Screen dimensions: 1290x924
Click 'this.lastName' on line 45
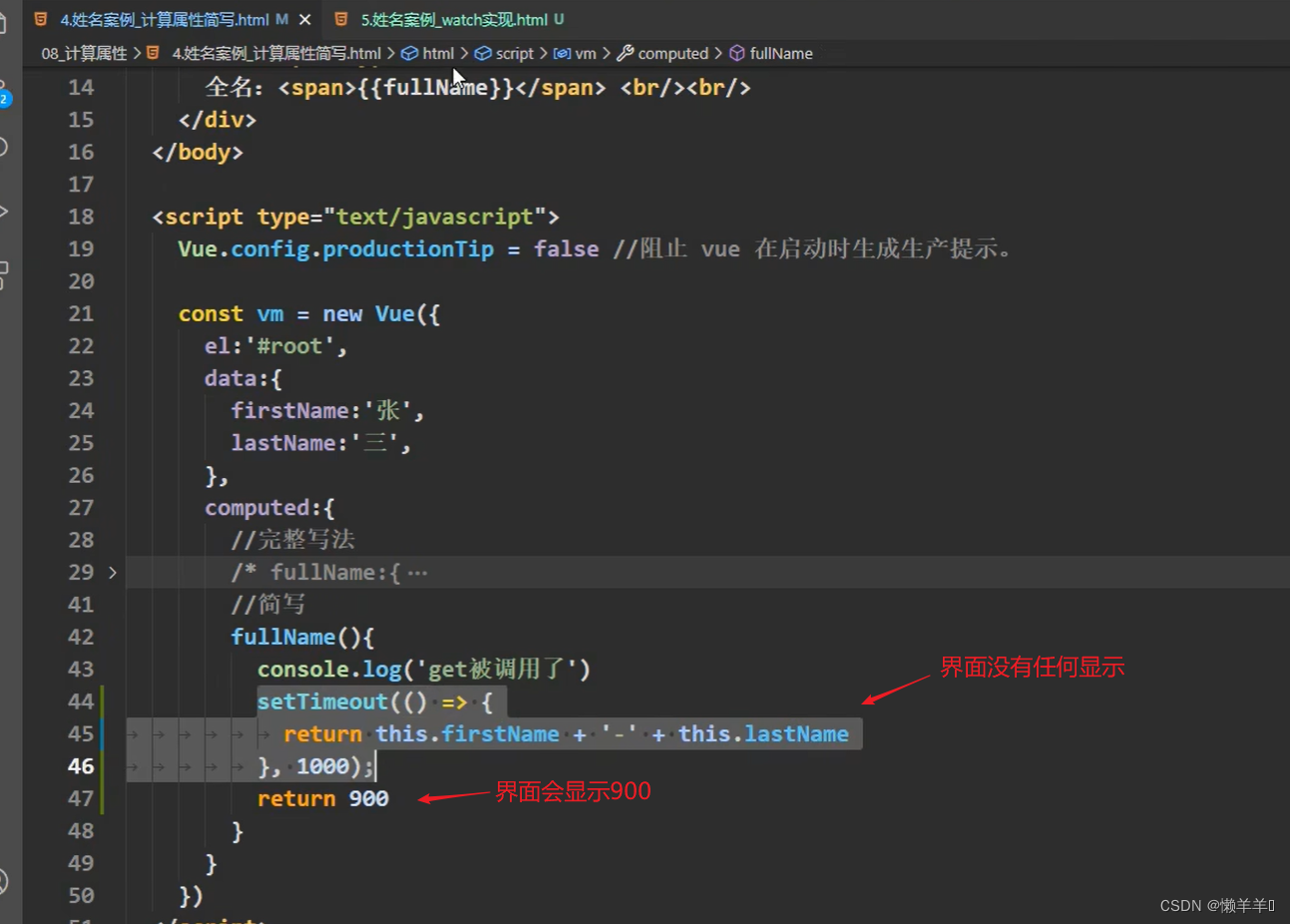[x=763, y=734]
